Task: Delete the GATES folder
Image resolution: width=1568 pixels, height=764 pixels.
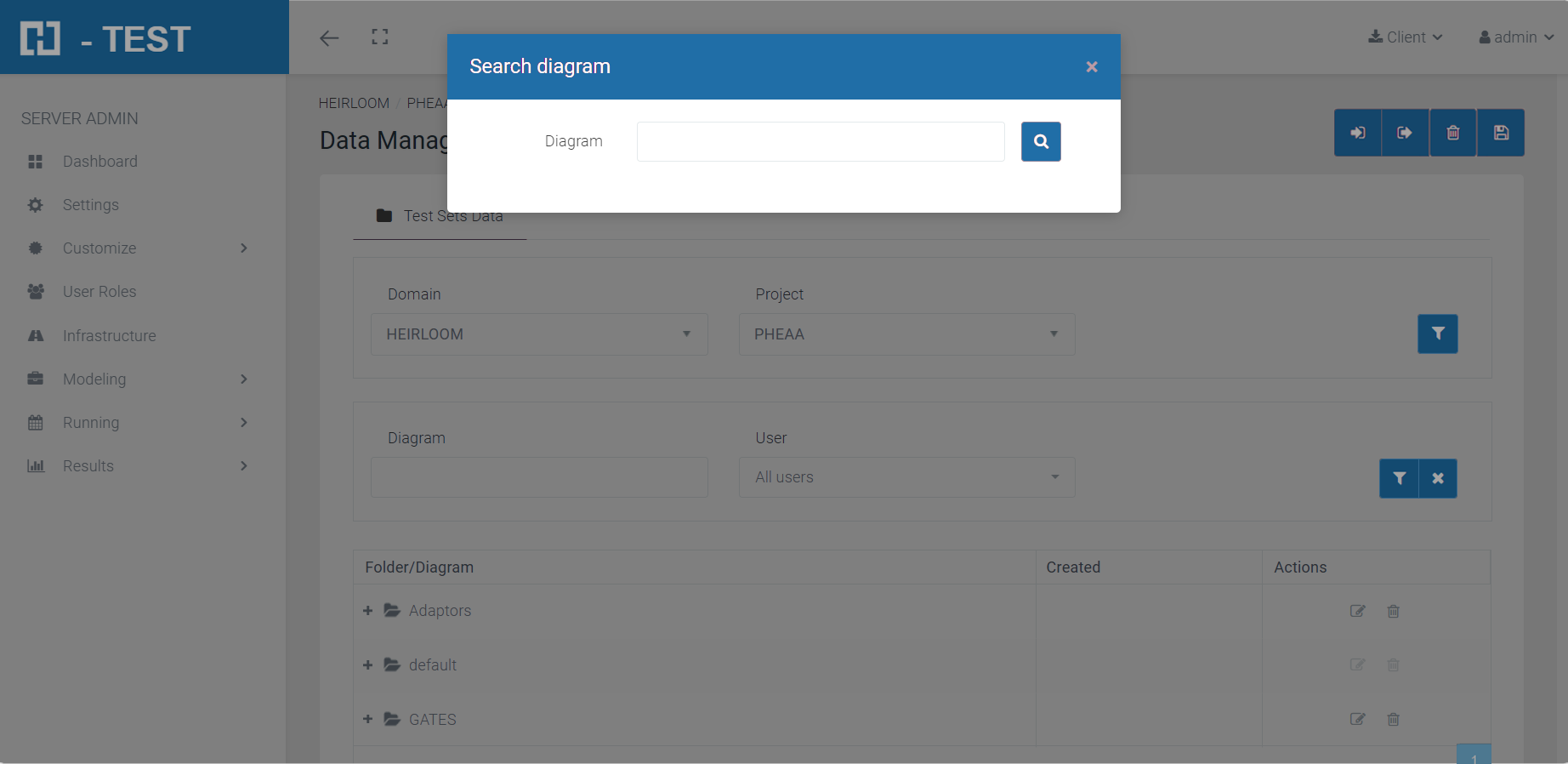Action: pyautogui.click(x=1393, y=720)
